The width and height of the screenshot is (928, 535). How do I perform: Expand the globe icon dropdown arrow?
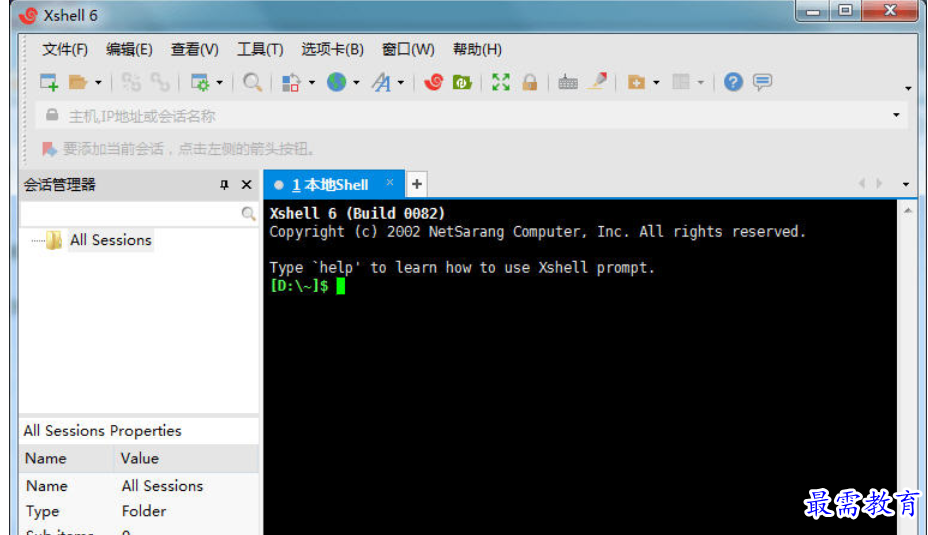356,83
